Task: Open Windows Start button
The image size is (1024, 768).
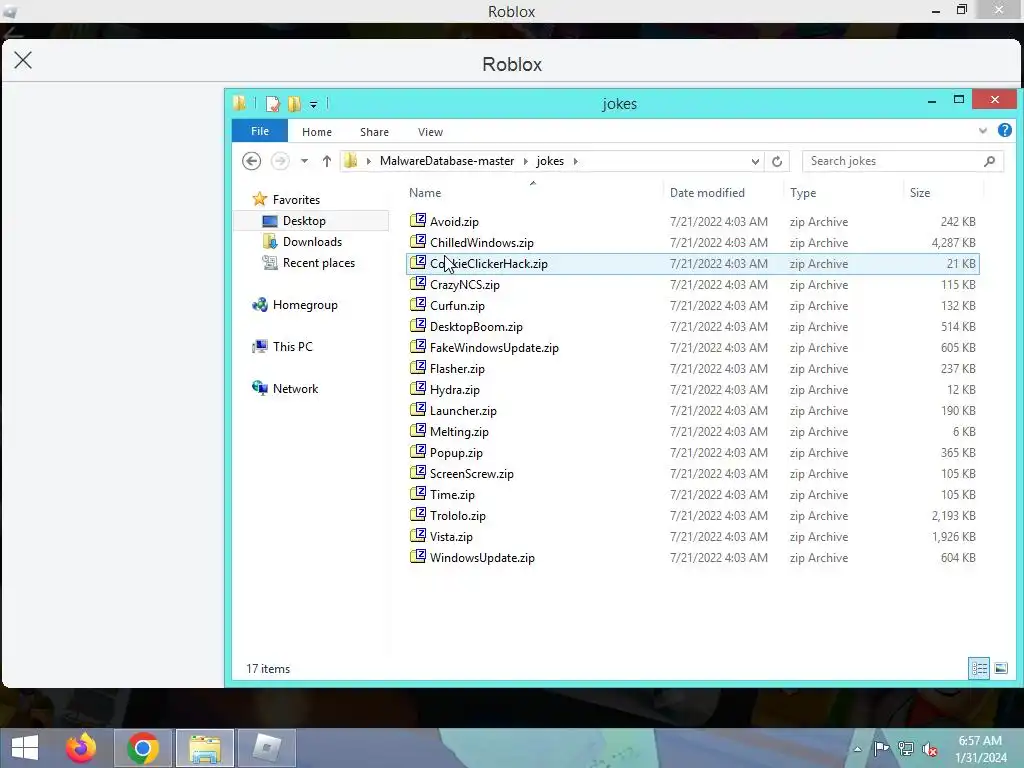Action: pyautogui.click(x=25, y=748)
